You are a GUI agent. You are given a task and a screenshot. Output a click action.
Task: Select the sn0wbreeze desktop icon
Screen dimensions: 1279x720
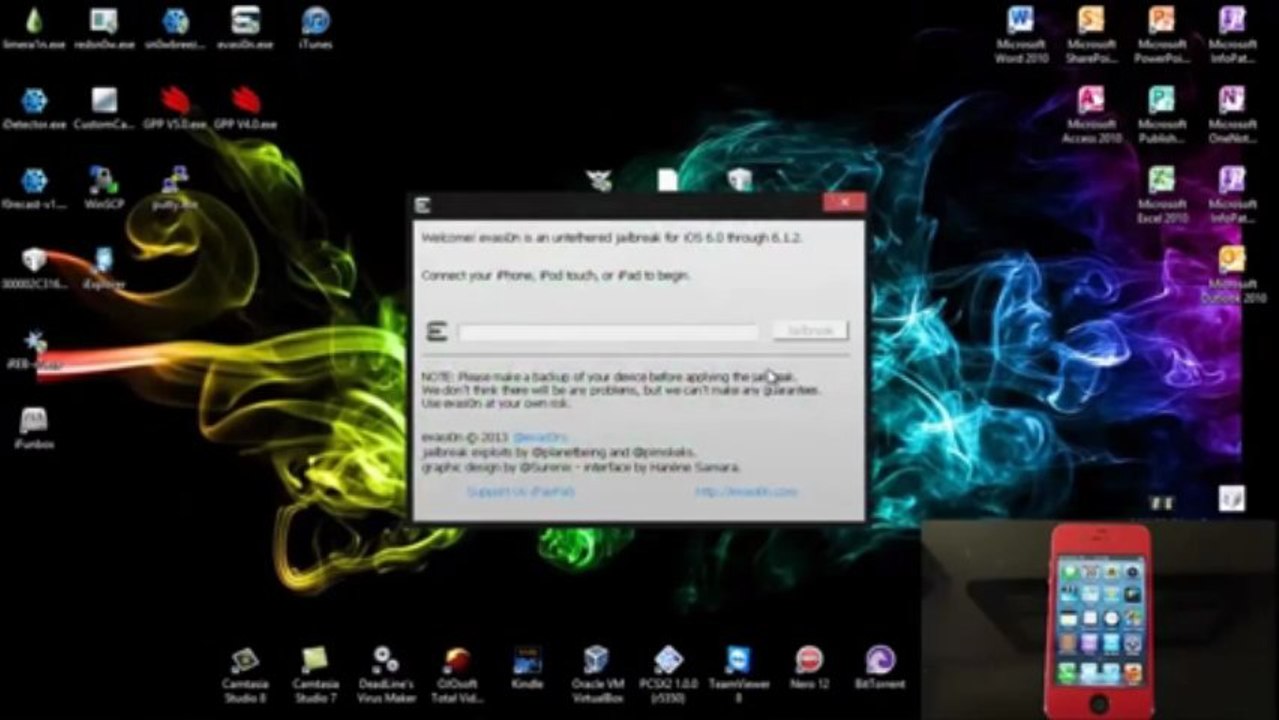175,28
